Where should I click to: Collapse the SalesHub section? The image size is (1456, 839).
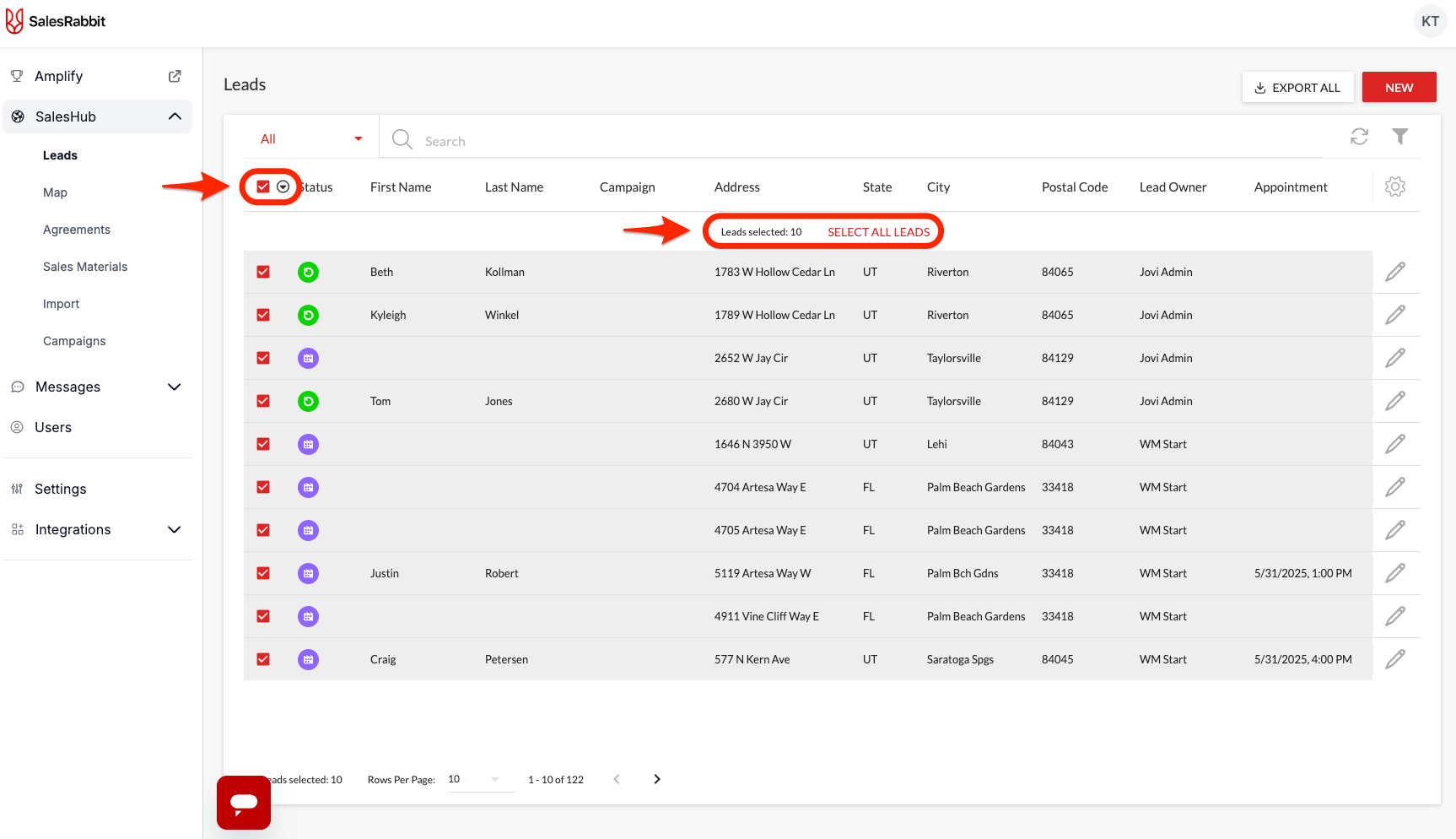[x=175, y=116]
